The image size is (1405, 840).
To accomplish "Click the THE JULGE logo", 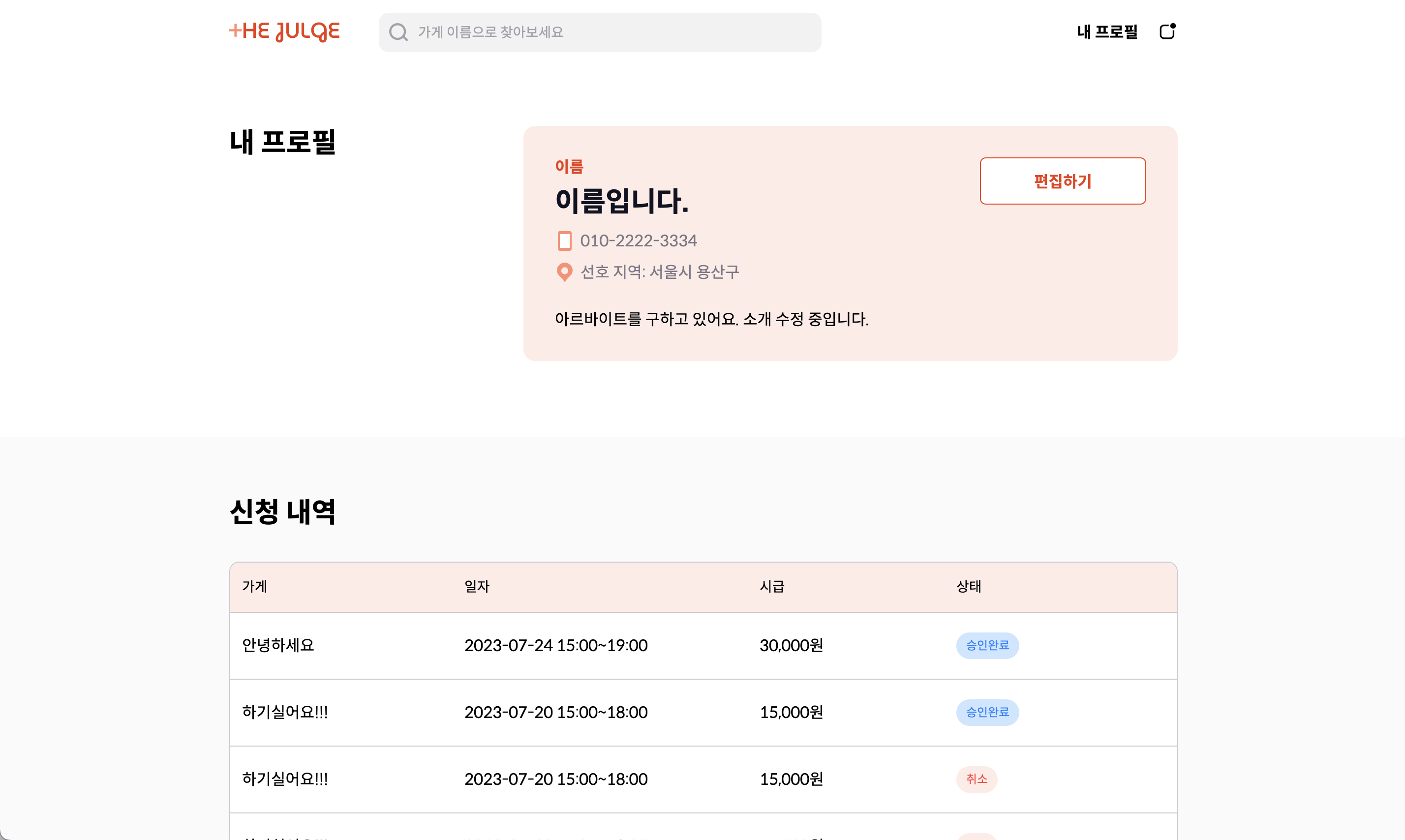I will click(x=284, y=31).
